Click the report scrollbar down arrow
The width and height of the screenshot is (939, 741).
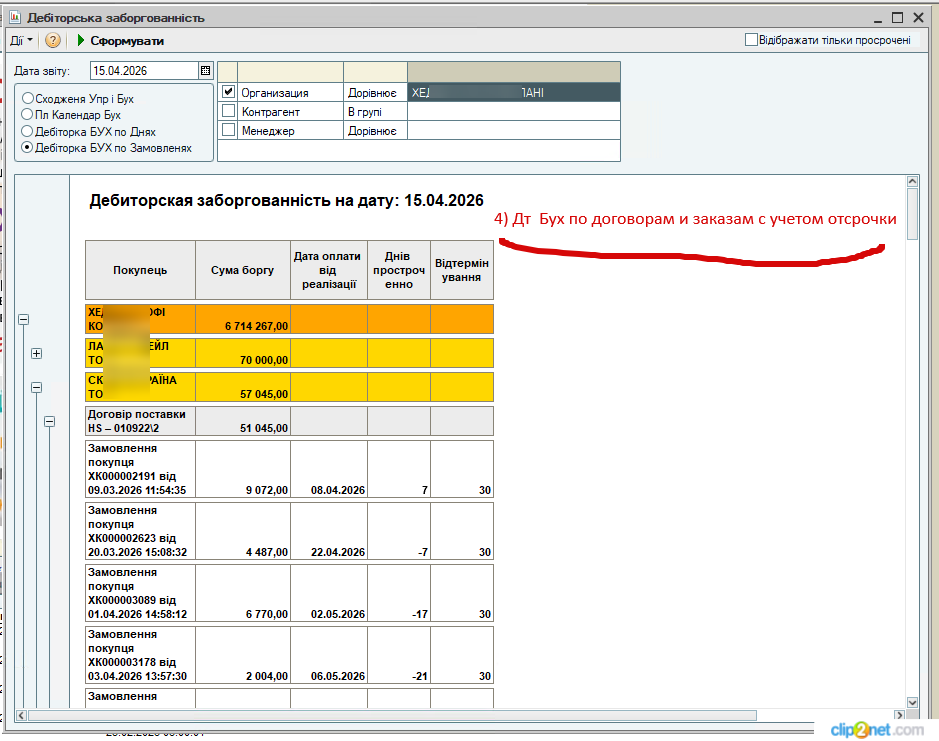pyautogui.click(x=912, y=703)
